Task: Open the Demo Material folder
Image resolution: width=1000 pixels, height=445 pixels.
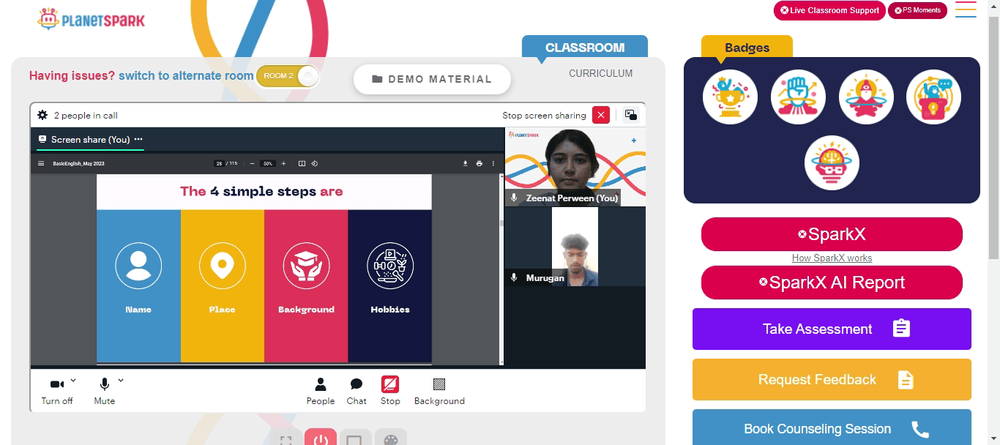Action: pos(432,79)
